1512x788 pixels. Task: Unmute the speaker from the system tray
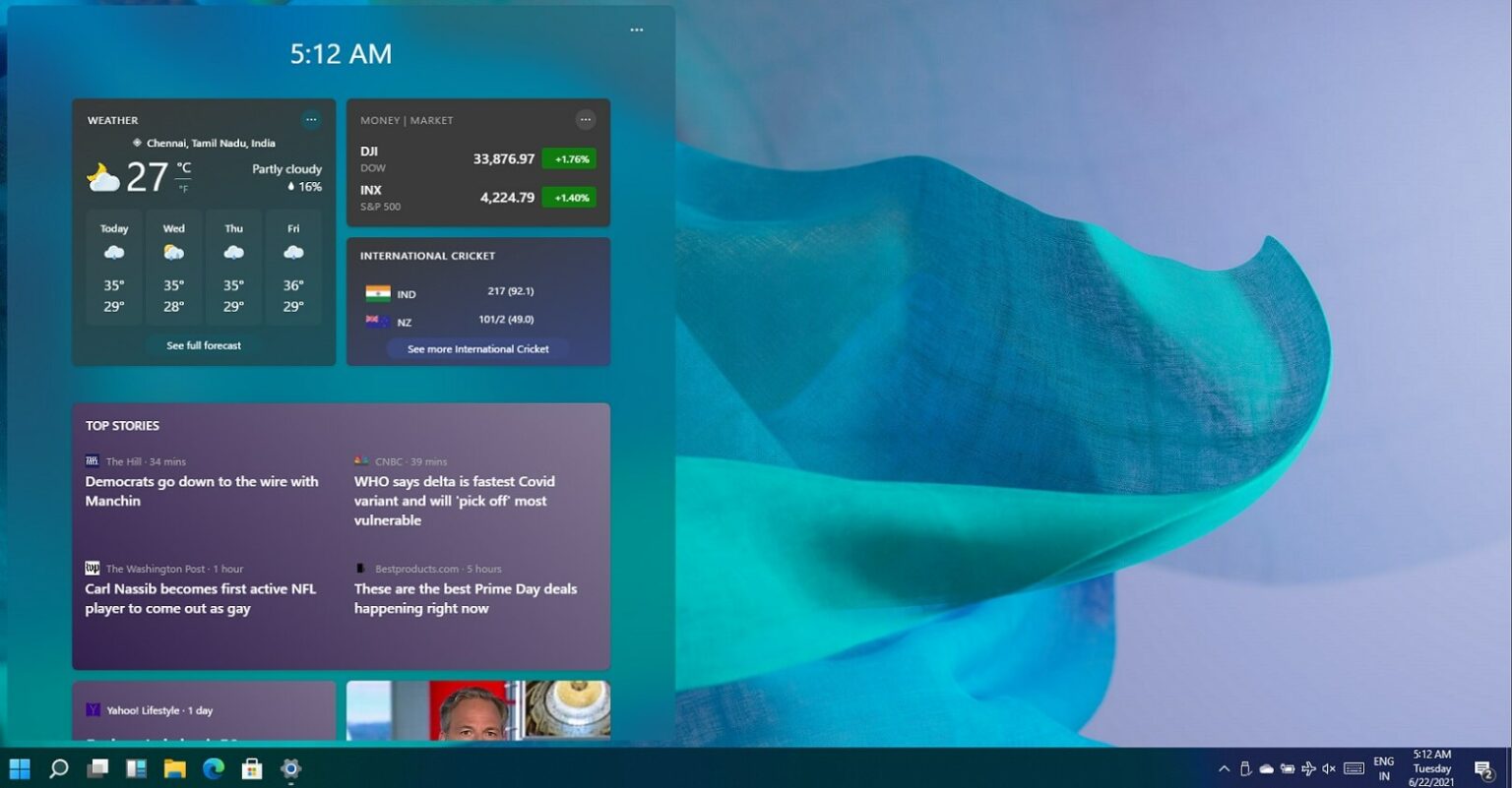click(x=1329, y=768)
